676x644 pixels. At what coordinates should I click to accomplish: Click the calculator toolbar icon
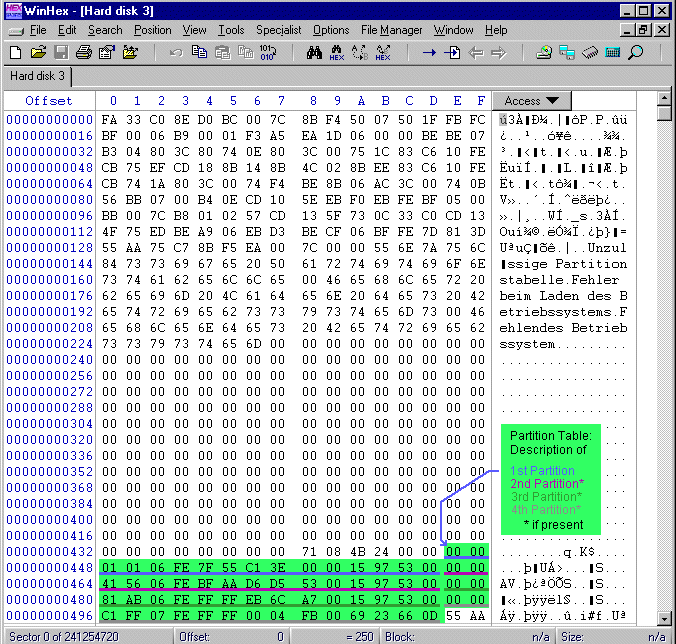click(x=612, y=52)
